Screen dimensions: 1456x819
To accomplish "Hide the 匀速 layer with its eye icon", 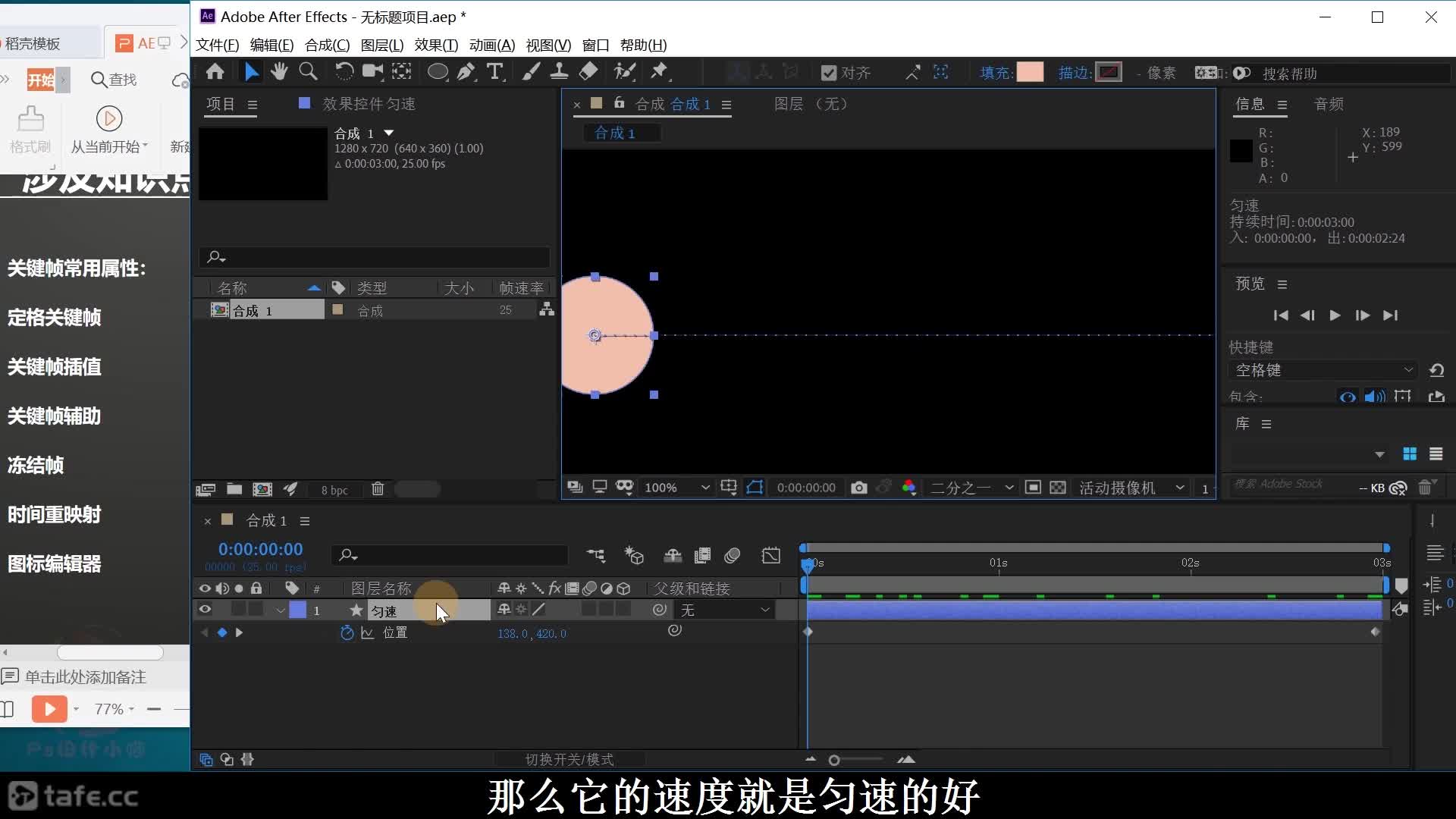I will [205, 610].
